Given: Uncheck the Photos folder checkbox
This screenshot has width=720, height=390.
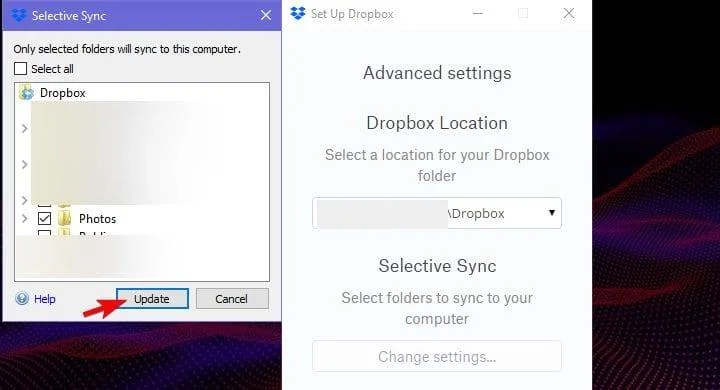Looking at the screenshot, I should (45, 218).
